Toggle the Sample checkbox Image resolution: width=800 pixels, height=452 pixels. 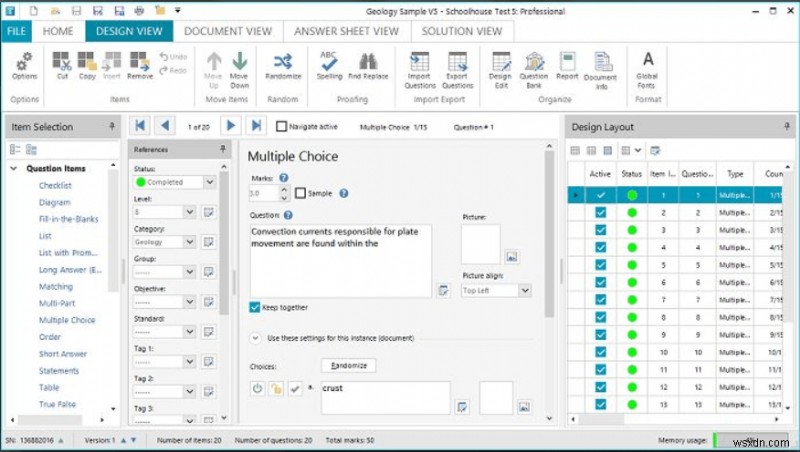click(301, 193)
